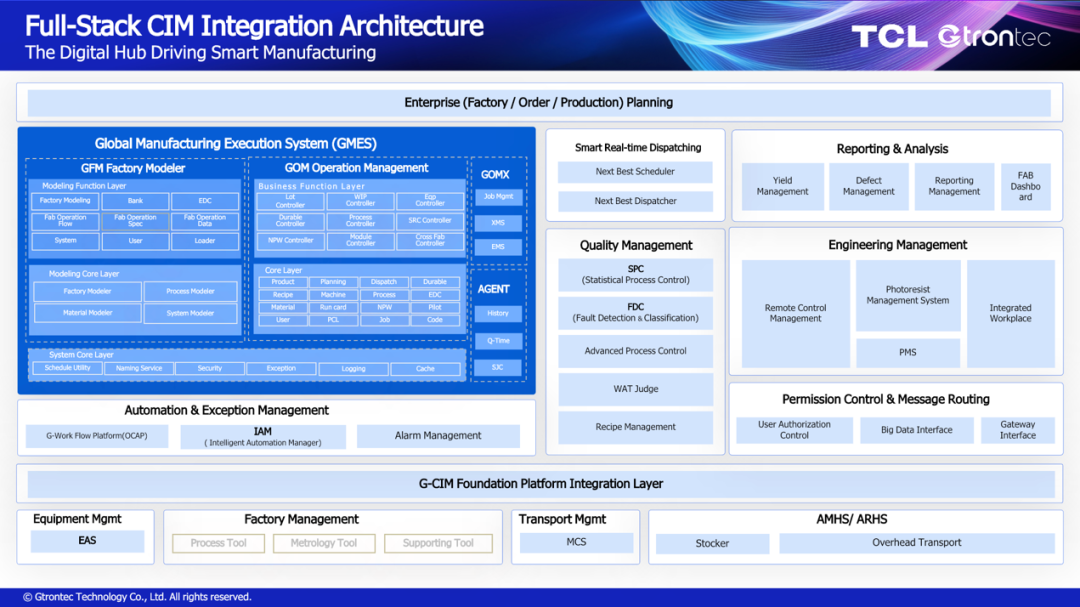This screenshot has width=1080, height=607.
Task: Select the SPC Statistical Process Control box
Action: click(x=635, y=274)
